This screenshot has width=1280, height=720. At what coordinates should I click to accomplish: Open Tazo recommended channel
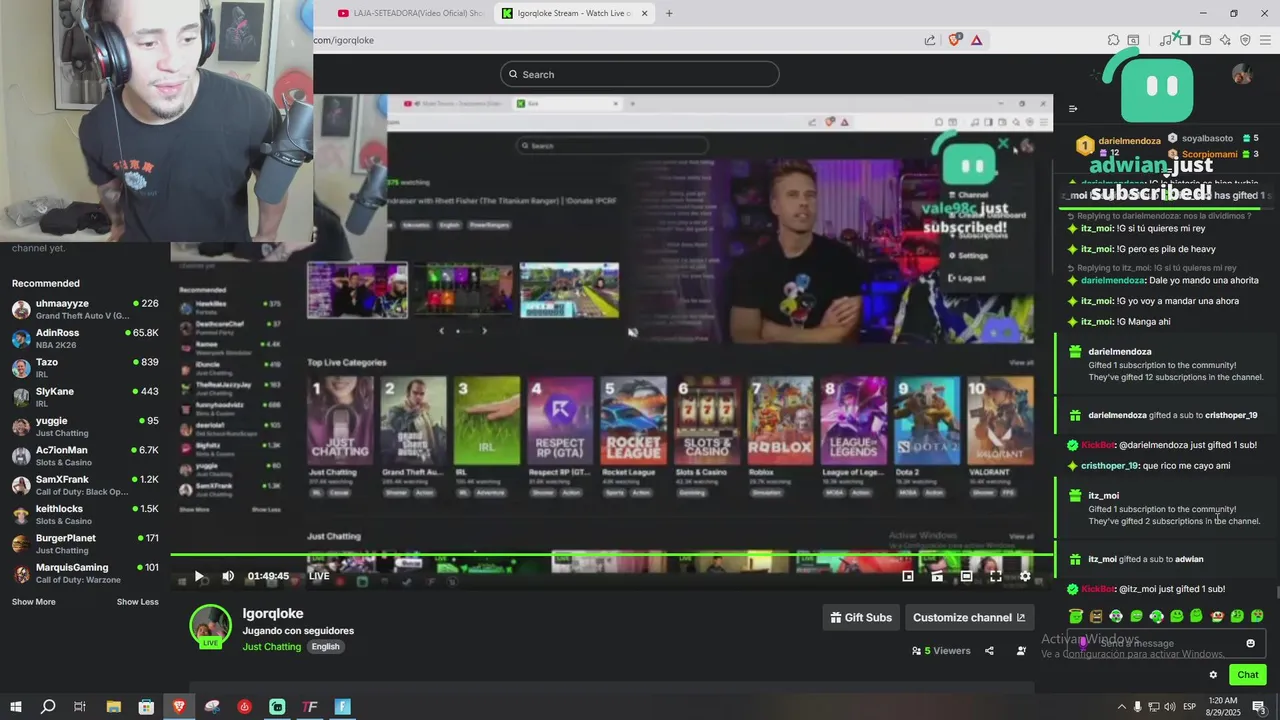[x=84, y=368]
